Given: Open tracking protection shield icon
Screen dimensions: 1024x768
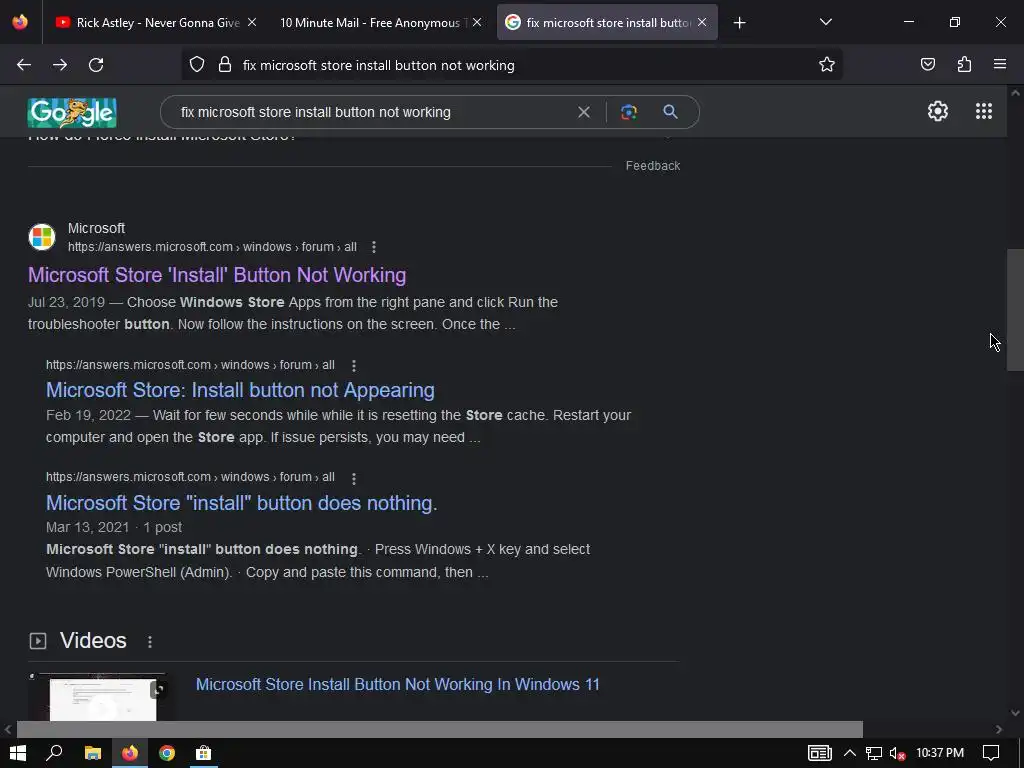Looking at the screenshot, I should click(x=197, y=65).
